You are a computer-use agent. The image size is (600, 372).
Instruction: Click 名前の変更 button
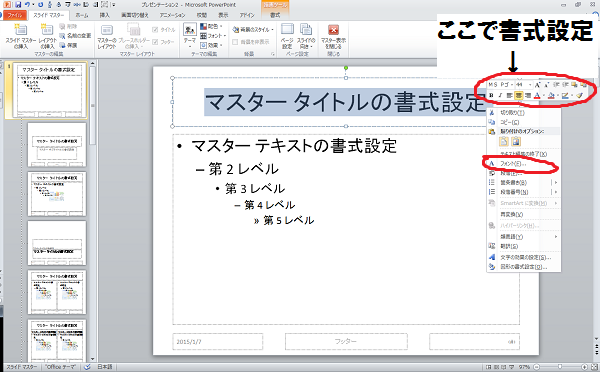[x=75, y=36]
